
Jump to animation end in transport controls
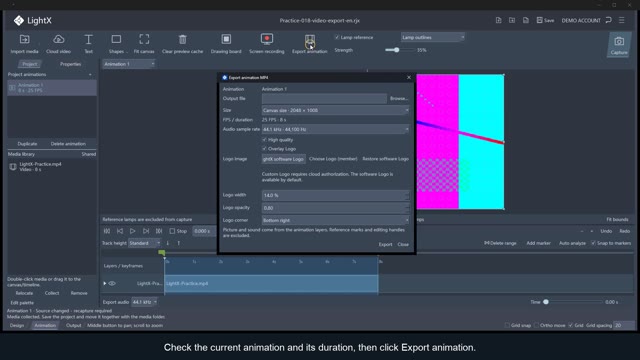pos(159,231)
